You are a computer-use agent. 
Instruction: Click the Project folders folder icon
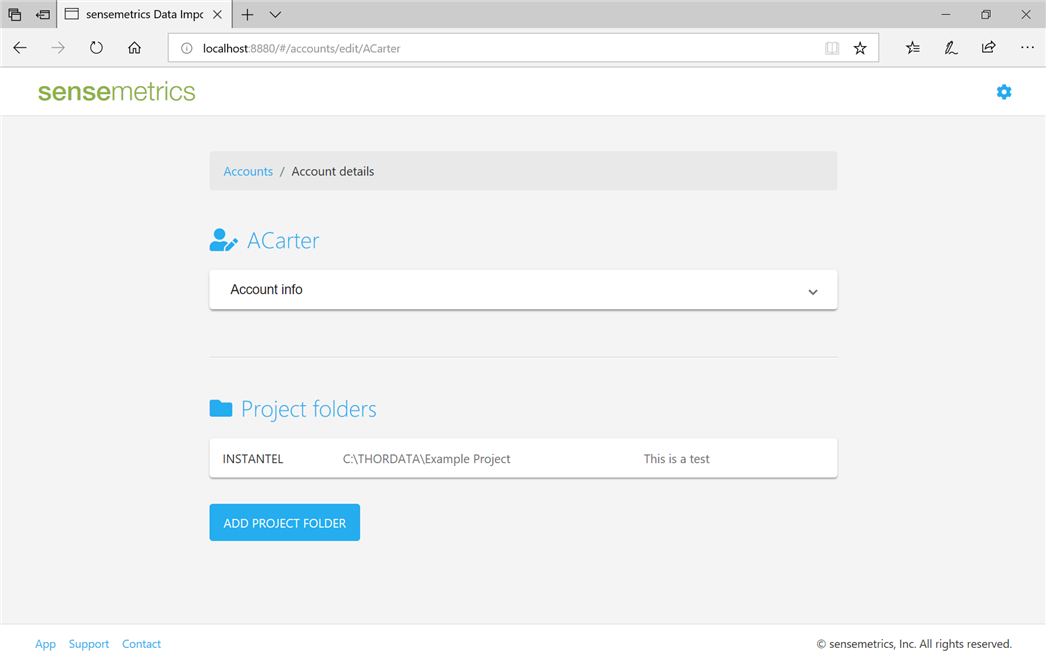click(221, 408)
